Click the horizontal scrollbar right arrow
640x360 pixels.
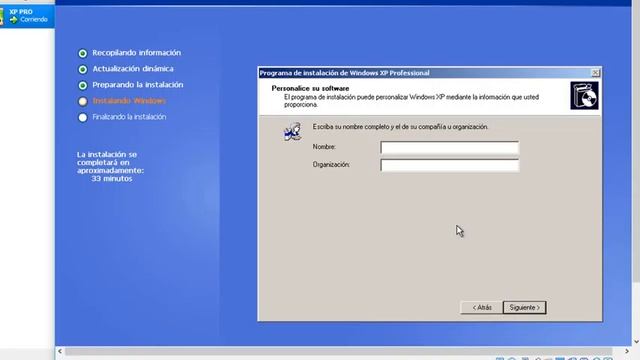(627, 351)
